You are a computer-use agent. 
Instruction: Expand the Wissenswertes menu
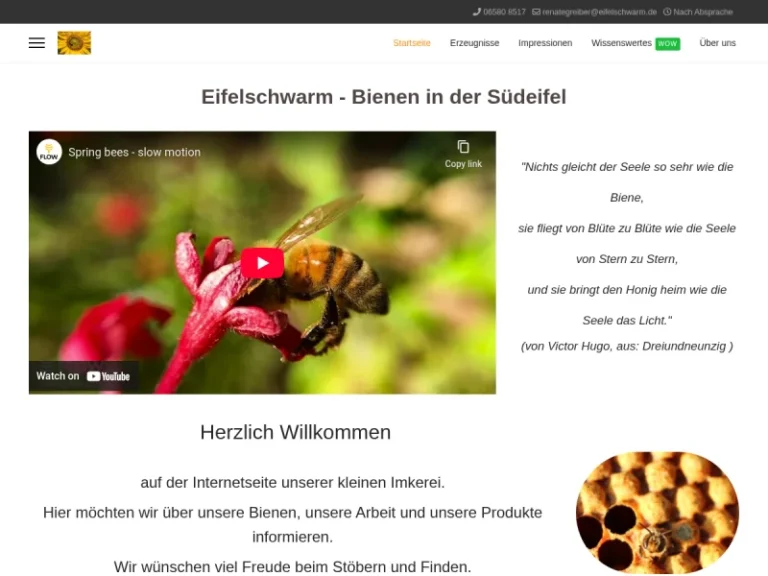coord(621,43)
